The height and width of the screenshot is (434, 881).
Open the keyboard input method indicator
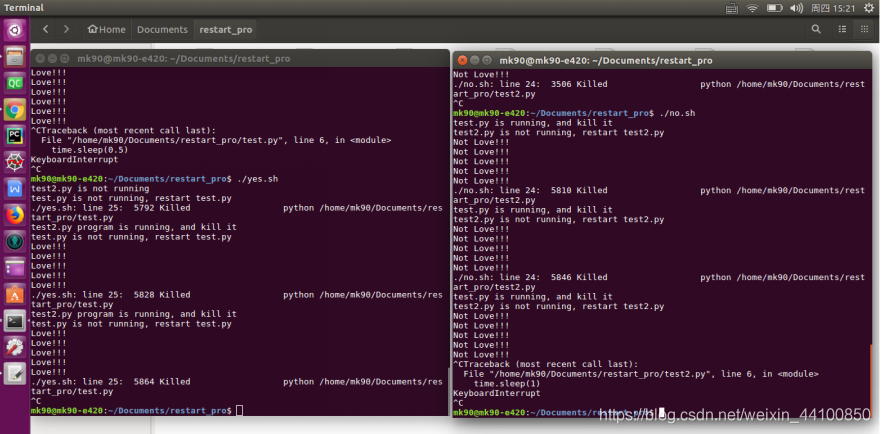click(x=732, y=8)
